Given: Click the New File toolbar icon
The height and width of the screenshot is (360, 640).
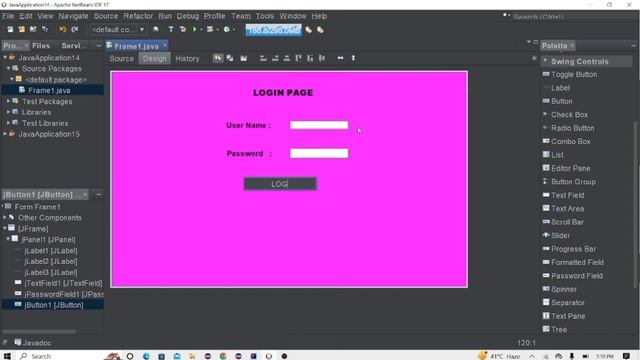Looking at the screenshot, I should [10, 29].
